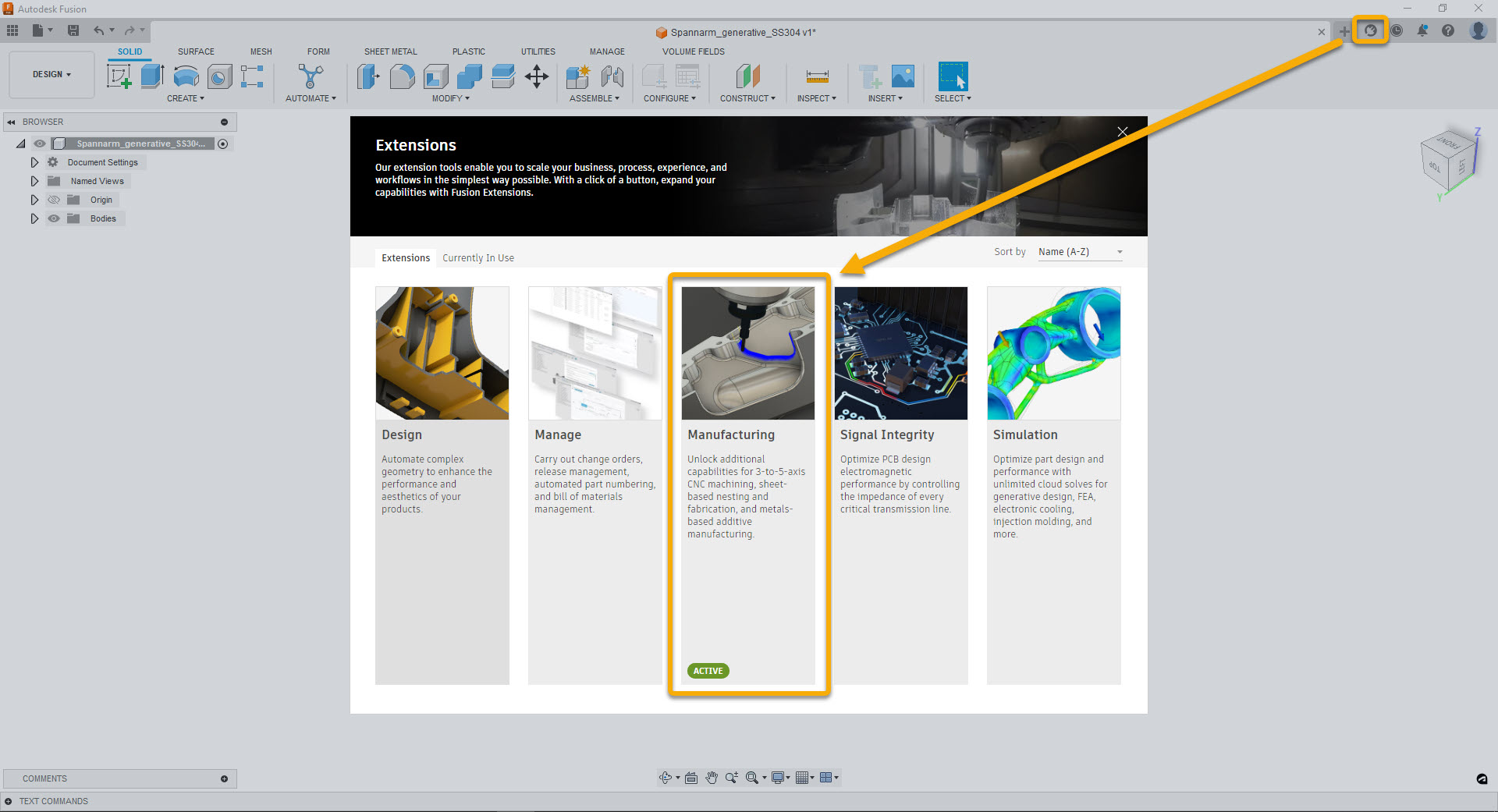Switch to the SHEET METAL tab

coord(391,51)
